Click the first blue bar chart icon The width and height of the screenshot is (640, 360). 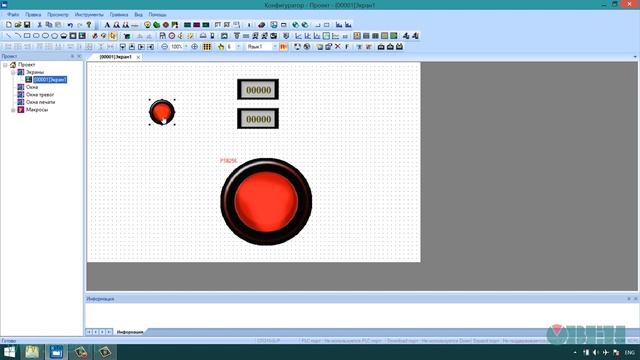[x=339, y=25]
